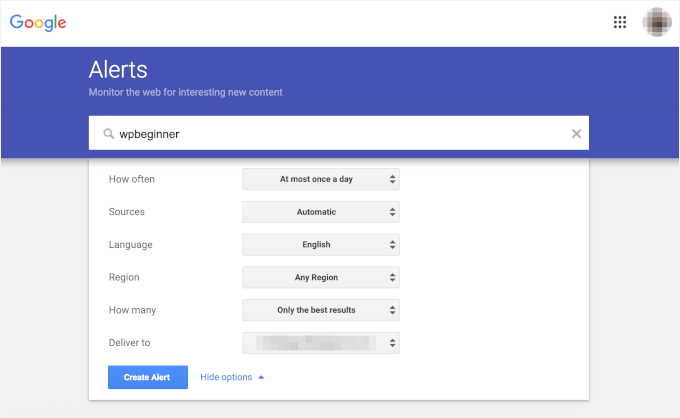Click the magnifier search icon
This screenshot has width=680, height=418.
click(108, 134)
